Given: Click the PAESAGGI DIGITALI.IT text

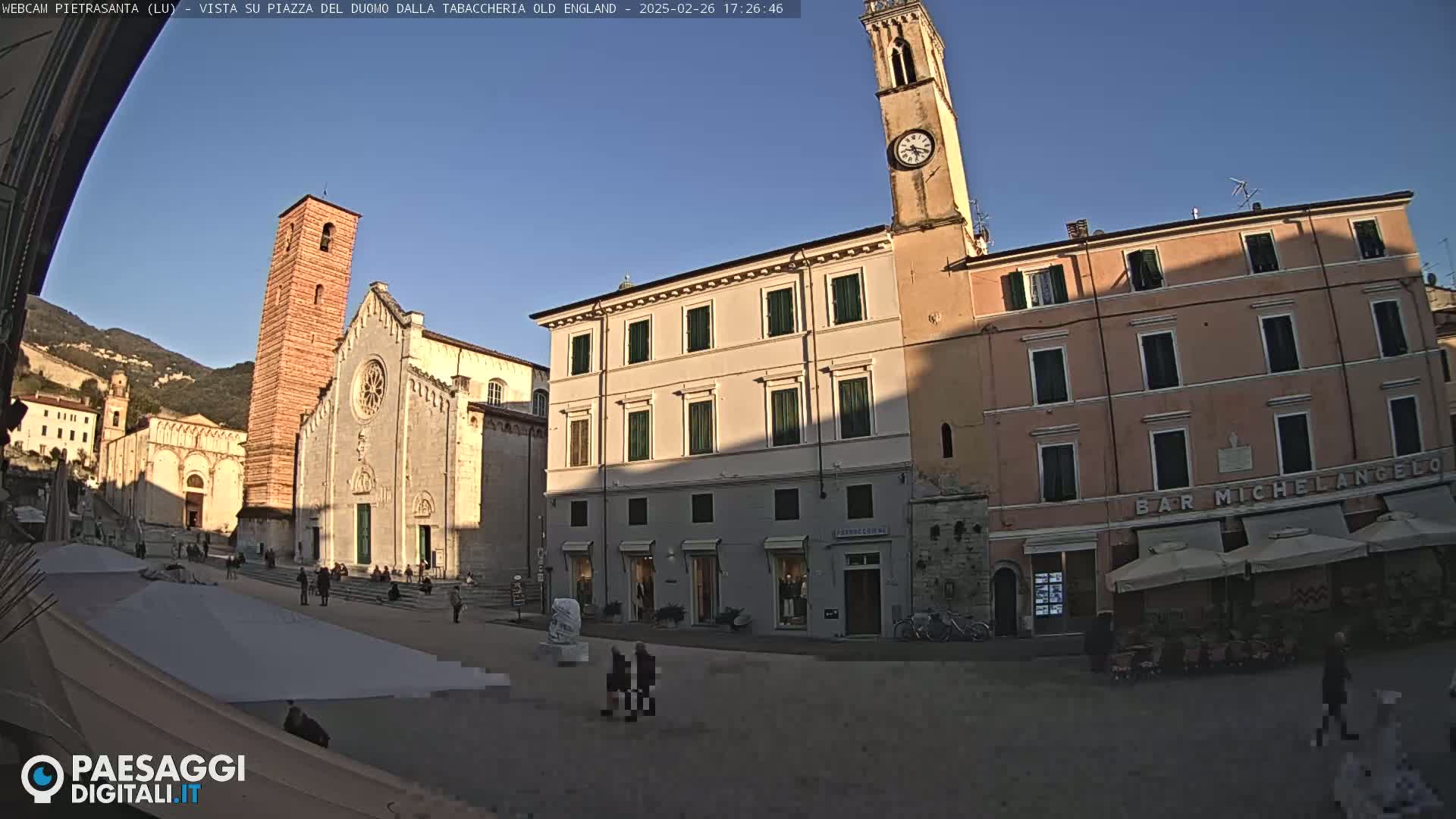Looking at the screenshot, I should 158,780.
